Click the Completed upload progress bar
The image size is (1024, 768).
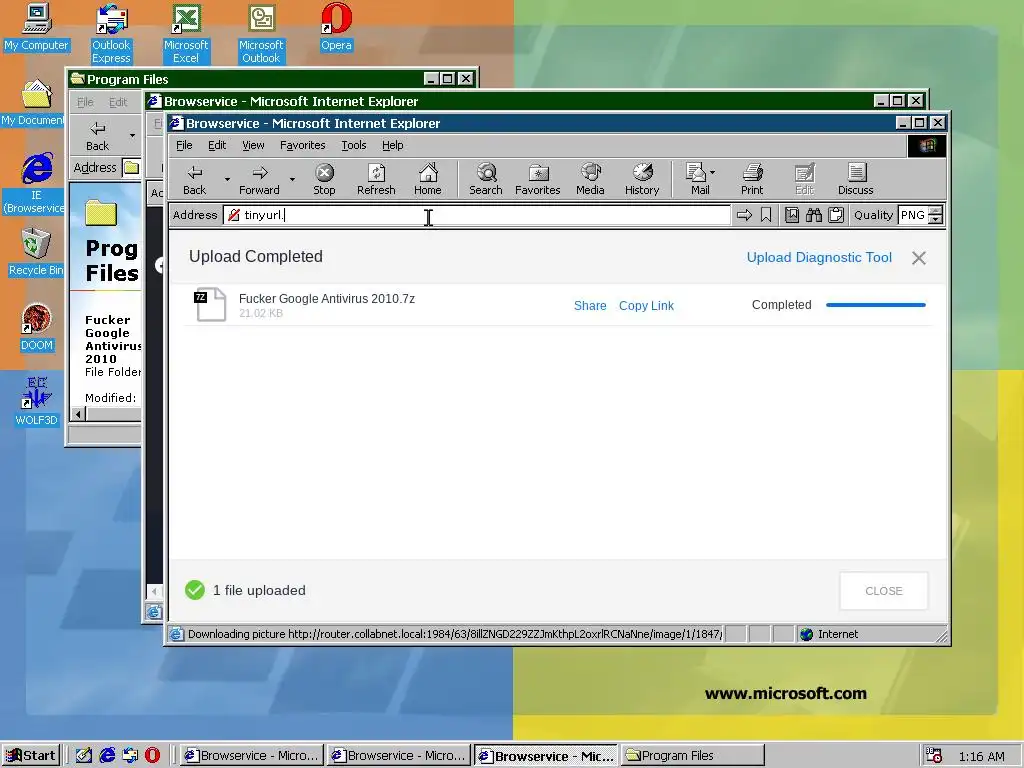click(x=876, y=305)
